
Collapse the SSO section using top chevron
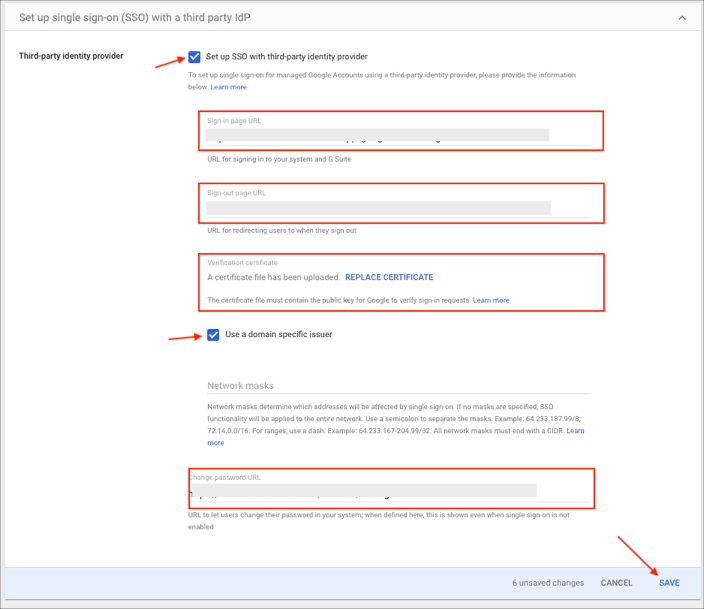682,18
